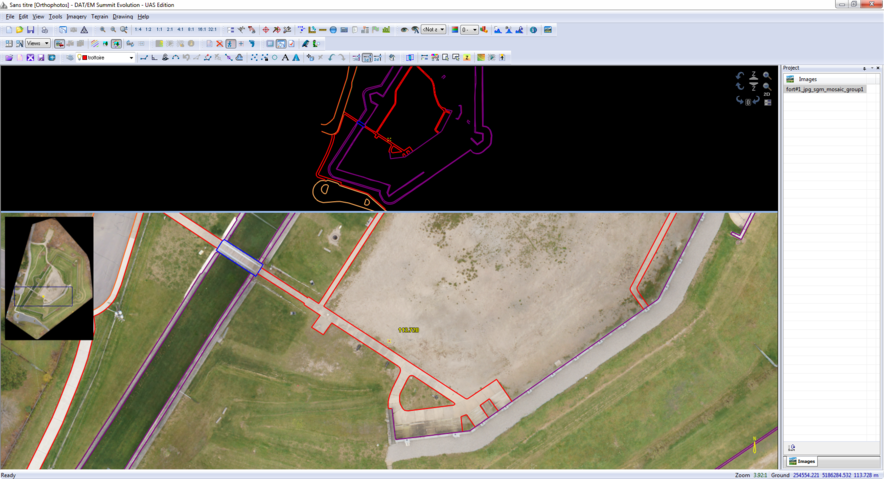Click the 2D view mode label

767,94
